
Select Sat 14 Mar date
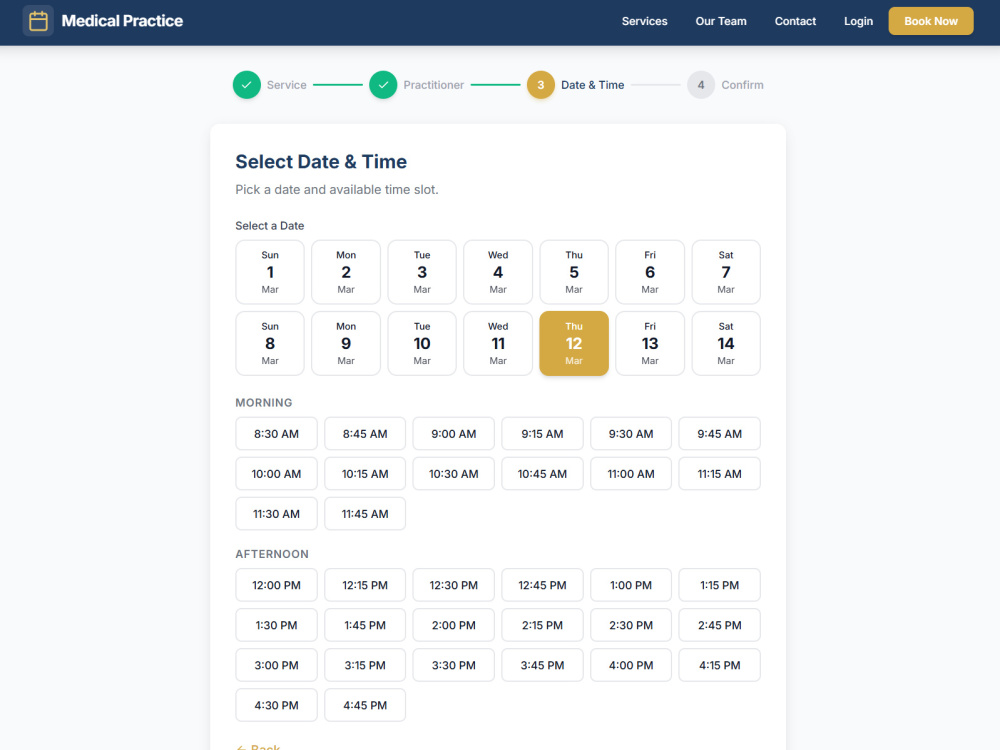726,344
